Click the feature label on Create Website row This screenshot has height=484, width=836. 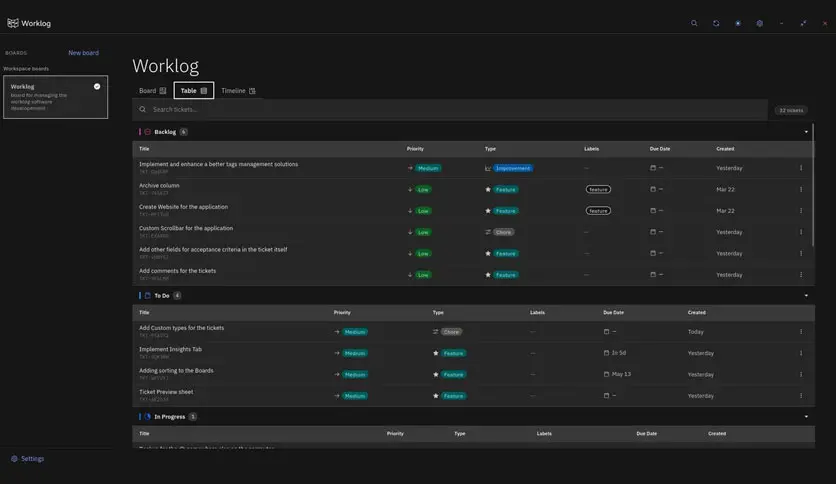click(598, 211)
